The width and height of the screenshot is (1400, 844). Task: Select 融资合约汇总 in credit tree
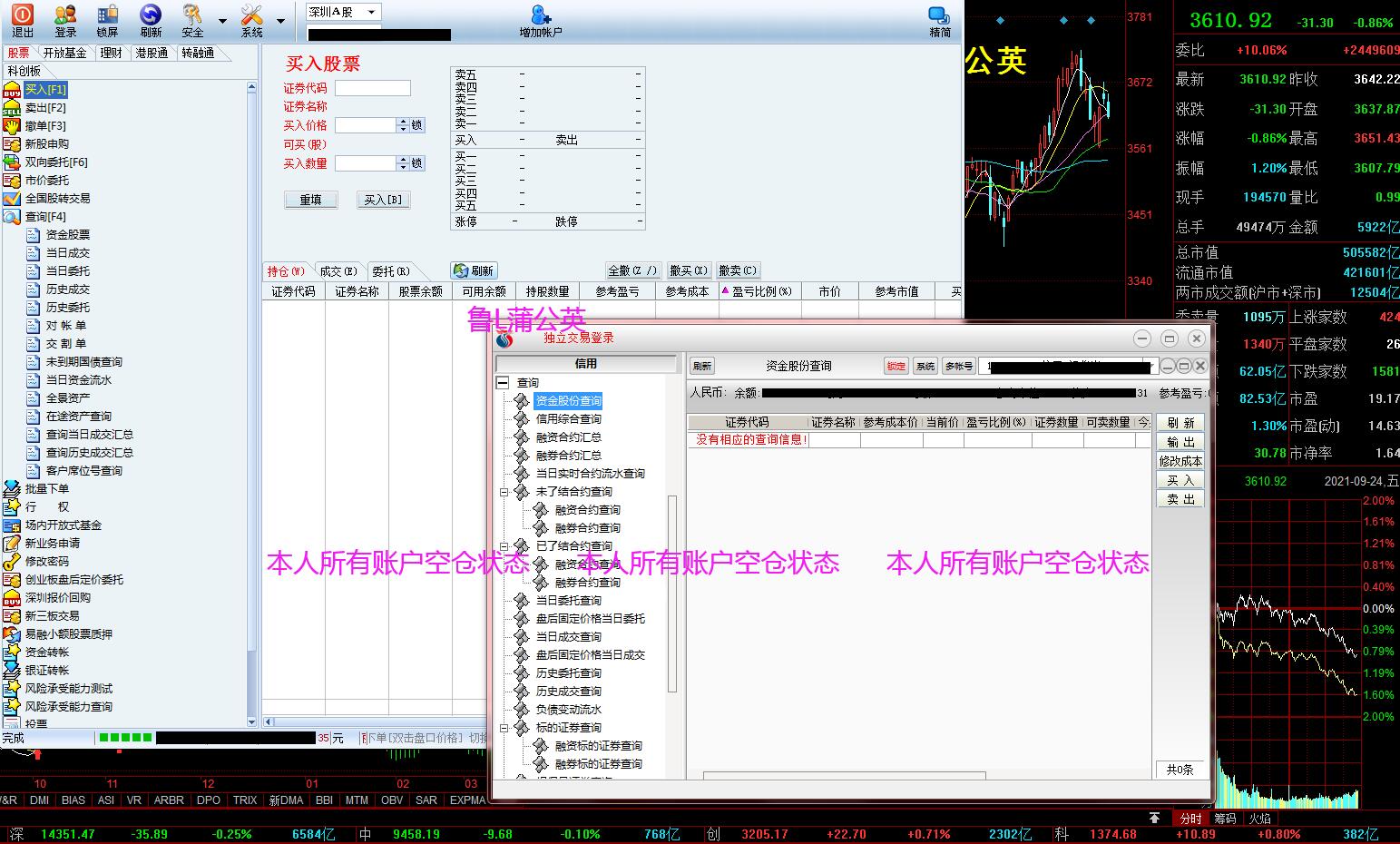tap(569, 437)
